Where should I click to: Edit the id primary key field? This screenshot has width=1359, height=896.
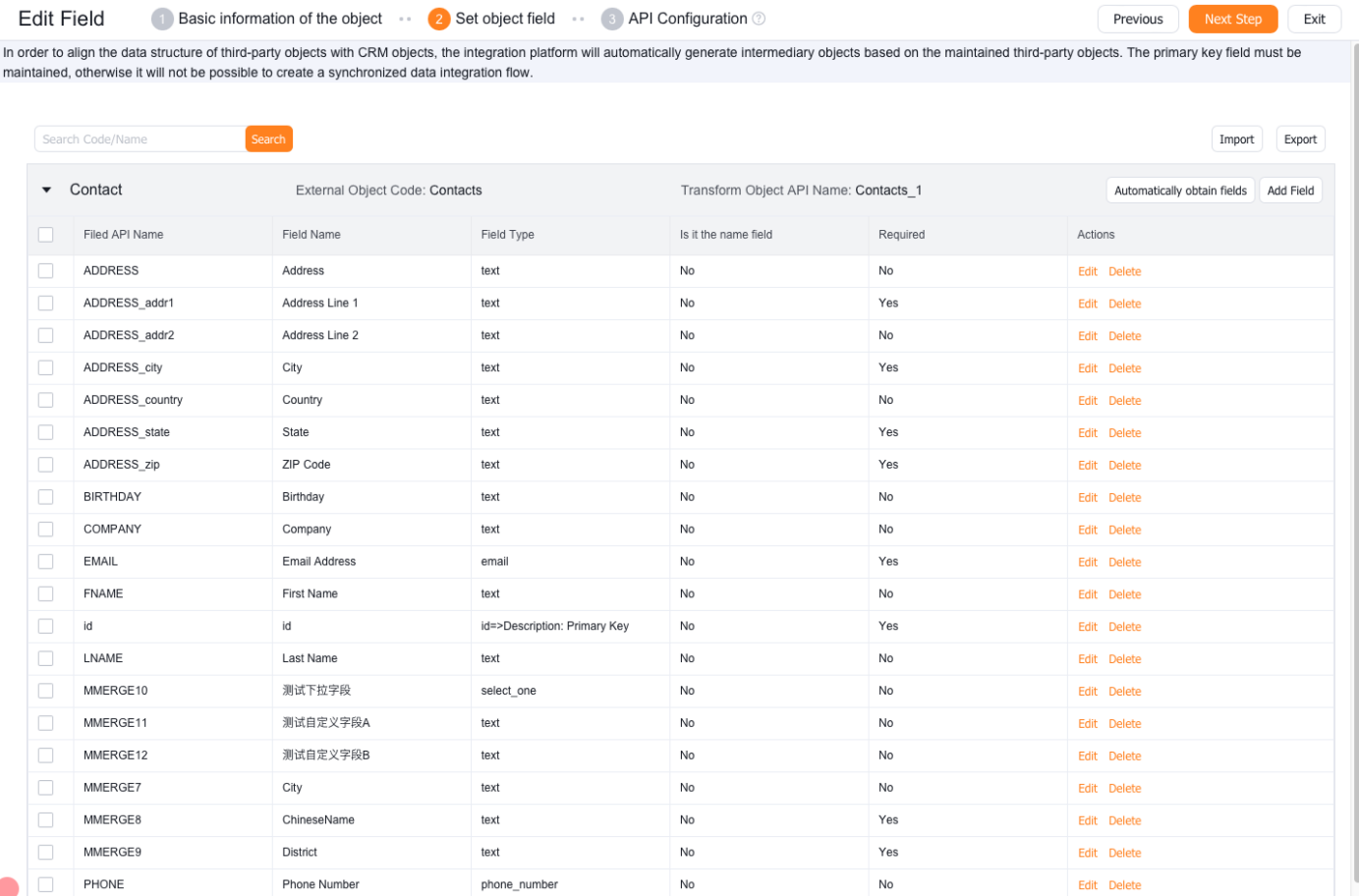click(1087, 627)
